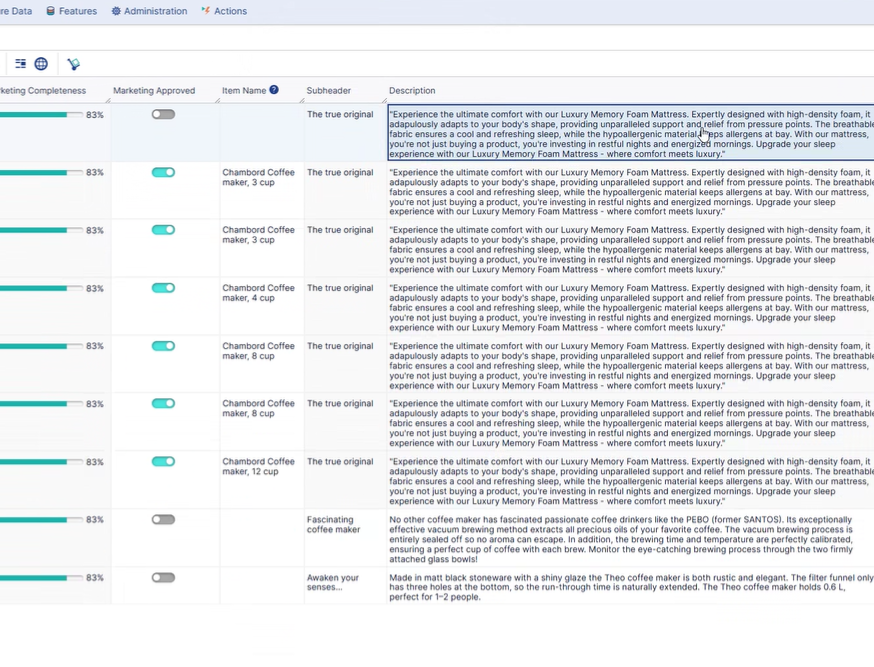Screen dimensions: 874x667
Task: Enable Marketing Approved for Awaken your senses row
Action: click(x=163, y=578)
